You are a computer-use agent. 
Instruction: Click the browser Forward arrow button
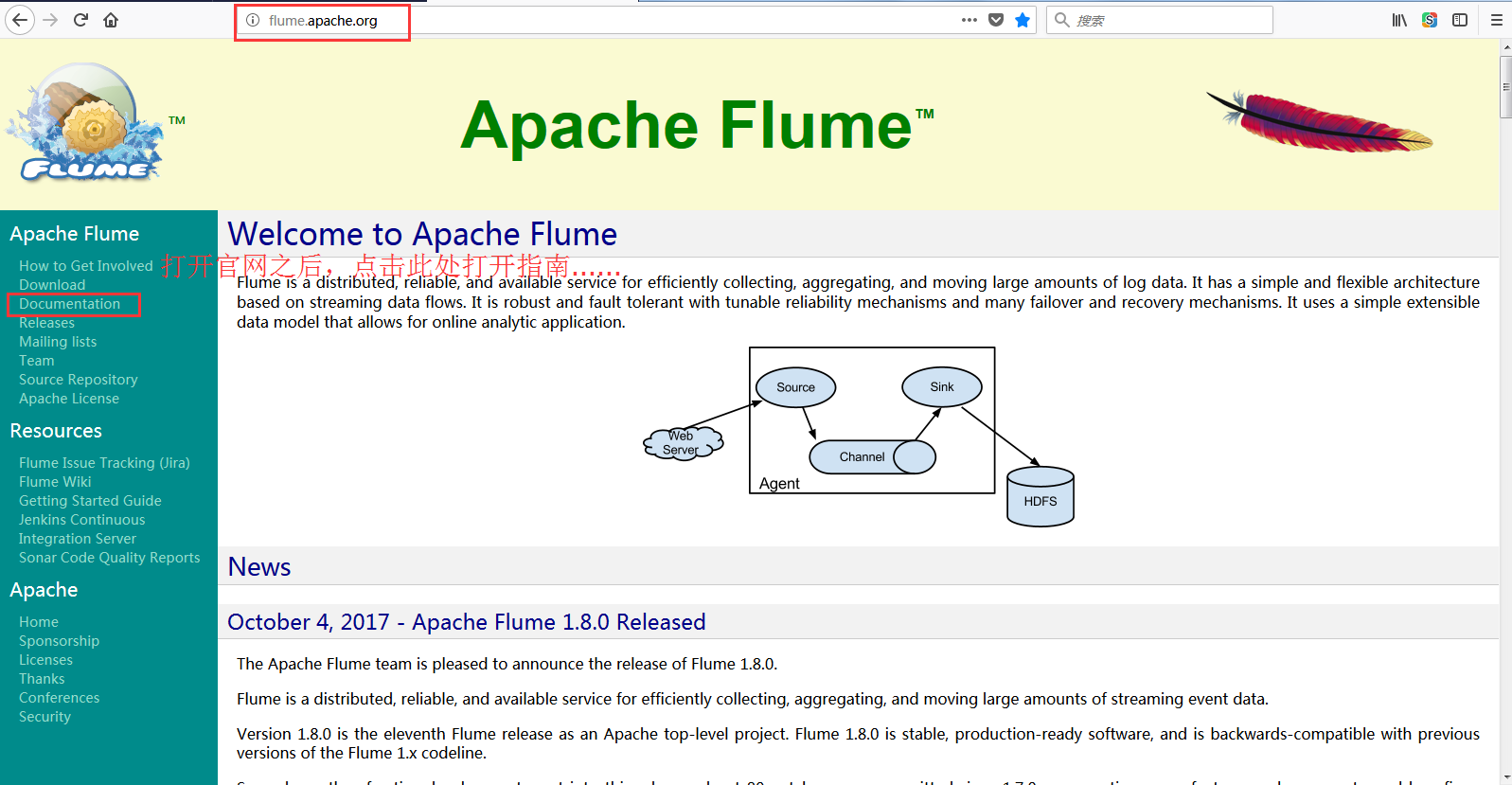coord(51,20)
